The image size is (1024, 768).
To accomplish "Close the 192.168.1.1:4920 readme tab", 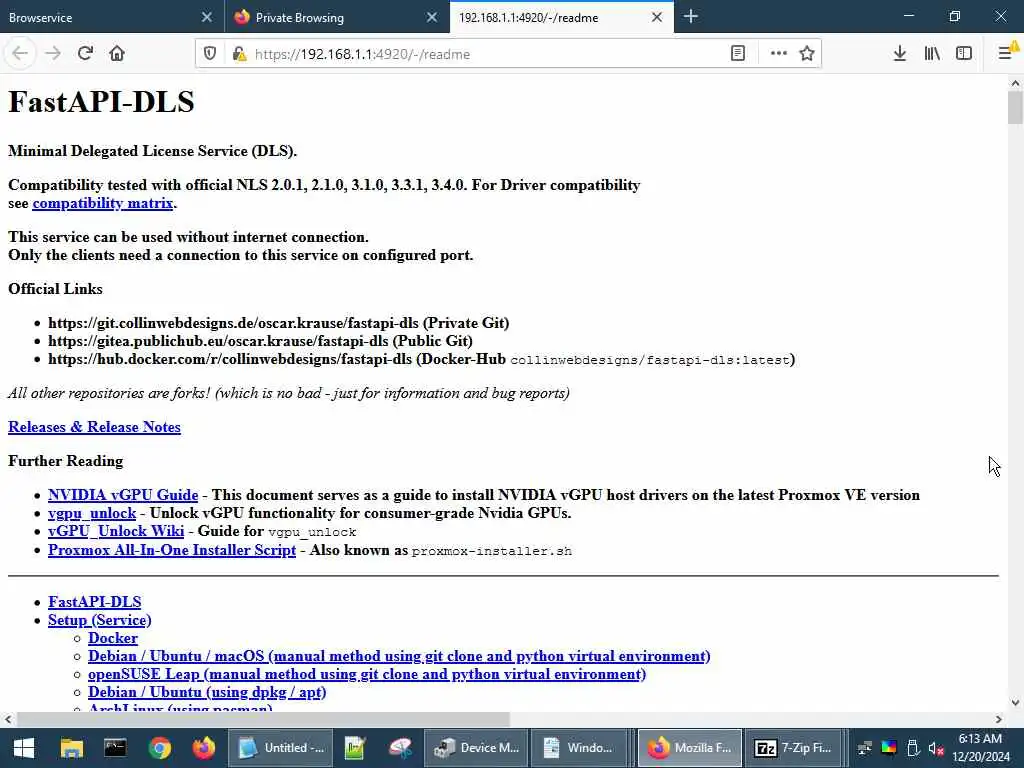I will 657,18.
